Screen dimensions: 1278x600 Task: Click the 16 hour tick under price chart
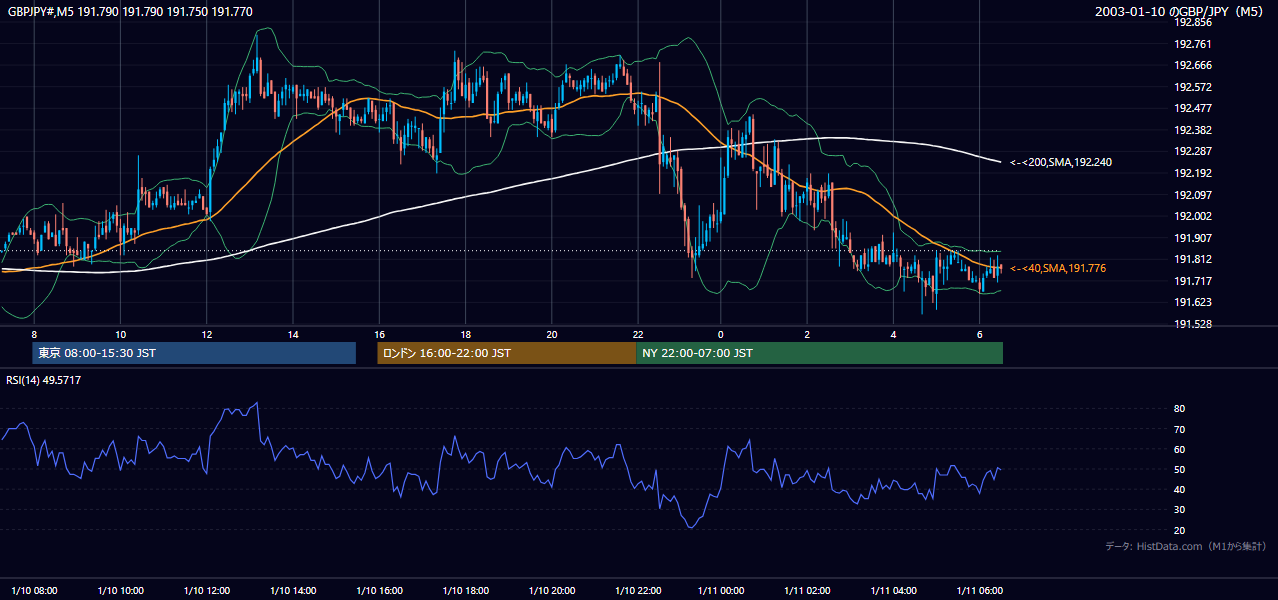[x=379, y=334]
